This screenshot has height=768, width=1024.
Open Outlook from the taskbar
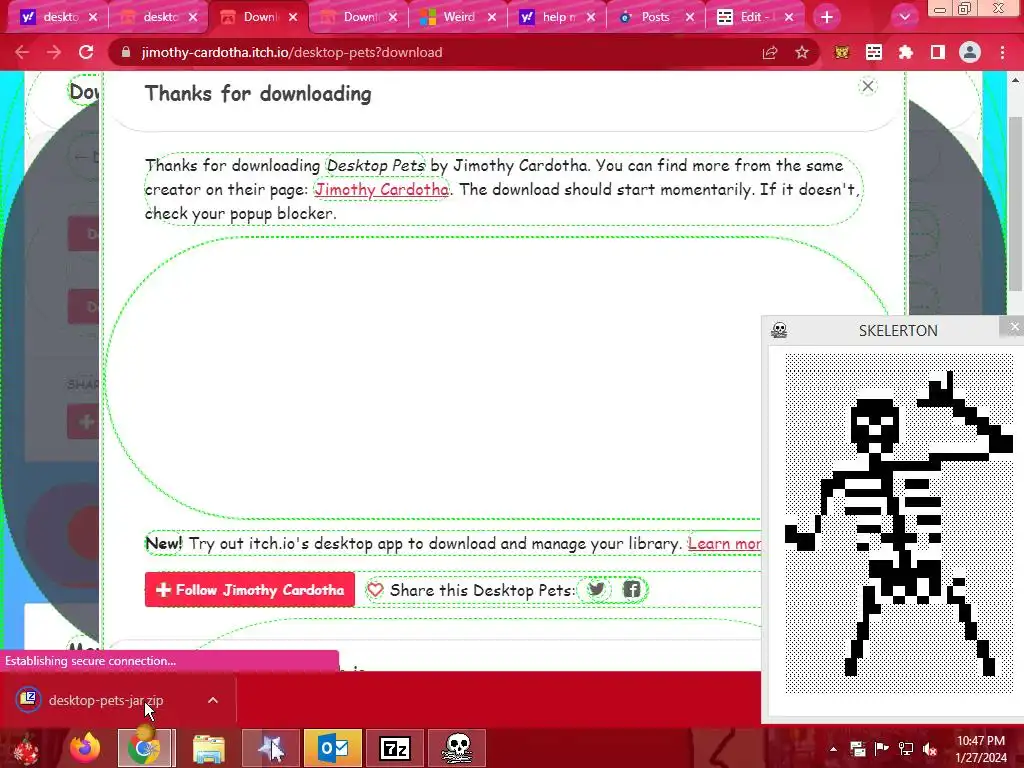tap(333, 748)
